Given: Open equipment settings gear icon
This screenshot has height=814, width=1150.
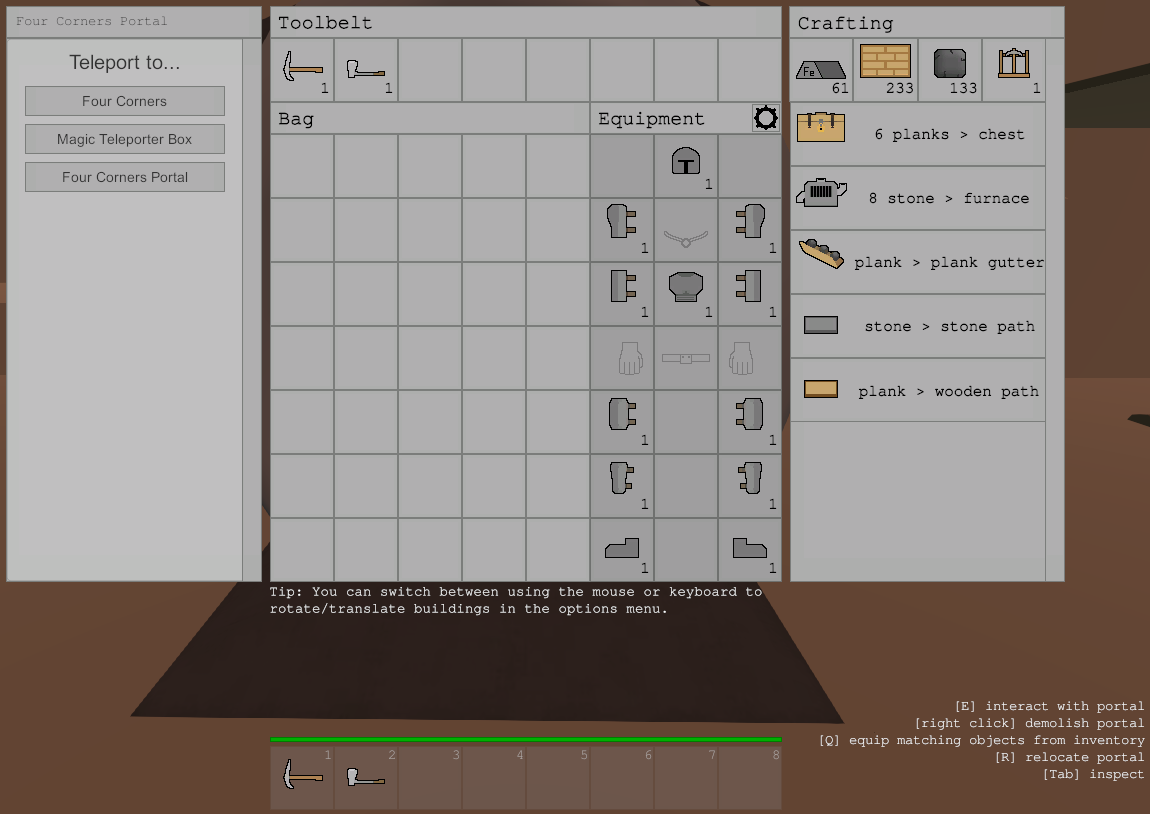Looking at the screenshot, I should [x=766, y=119].
